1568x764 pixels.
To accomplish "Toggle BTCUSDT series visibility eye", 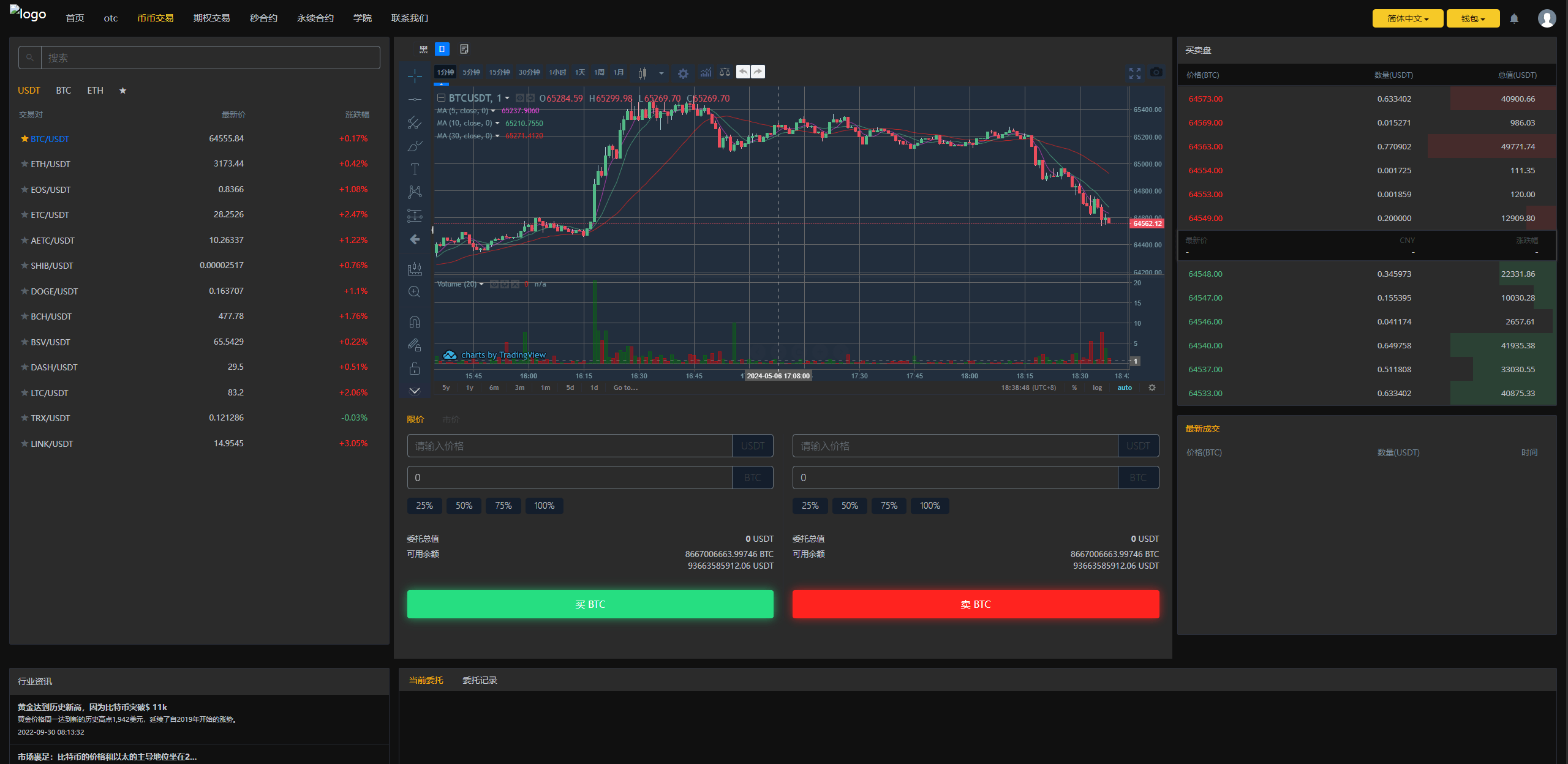I will pos(519,98).
